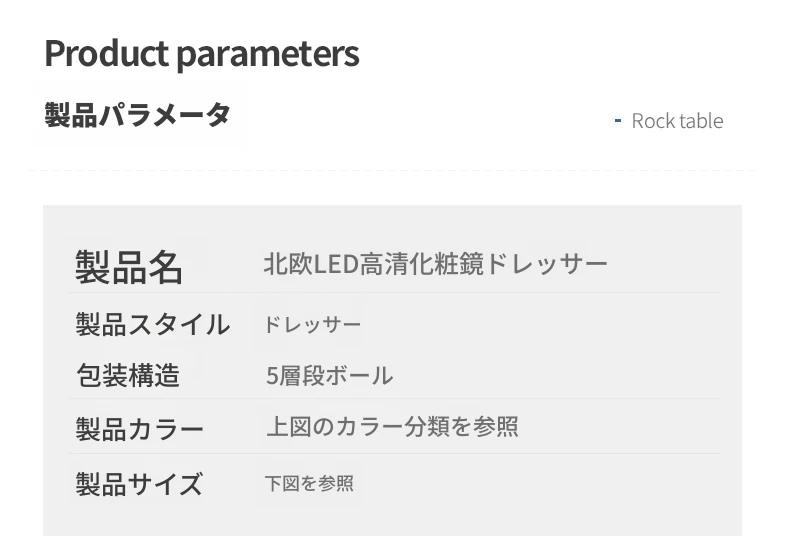790x558 pixels.
Task: Select the 製品パラメータ subtitle text
Action: pos(138,115)
